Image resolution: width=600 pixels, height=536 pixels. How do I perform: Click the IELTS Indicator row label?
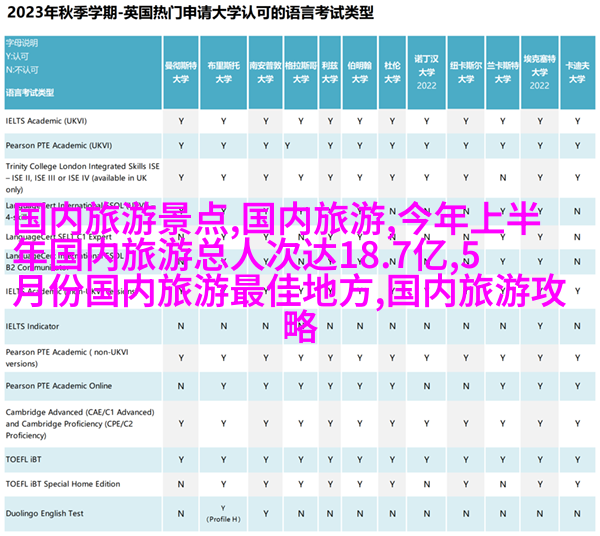[33, 326]
